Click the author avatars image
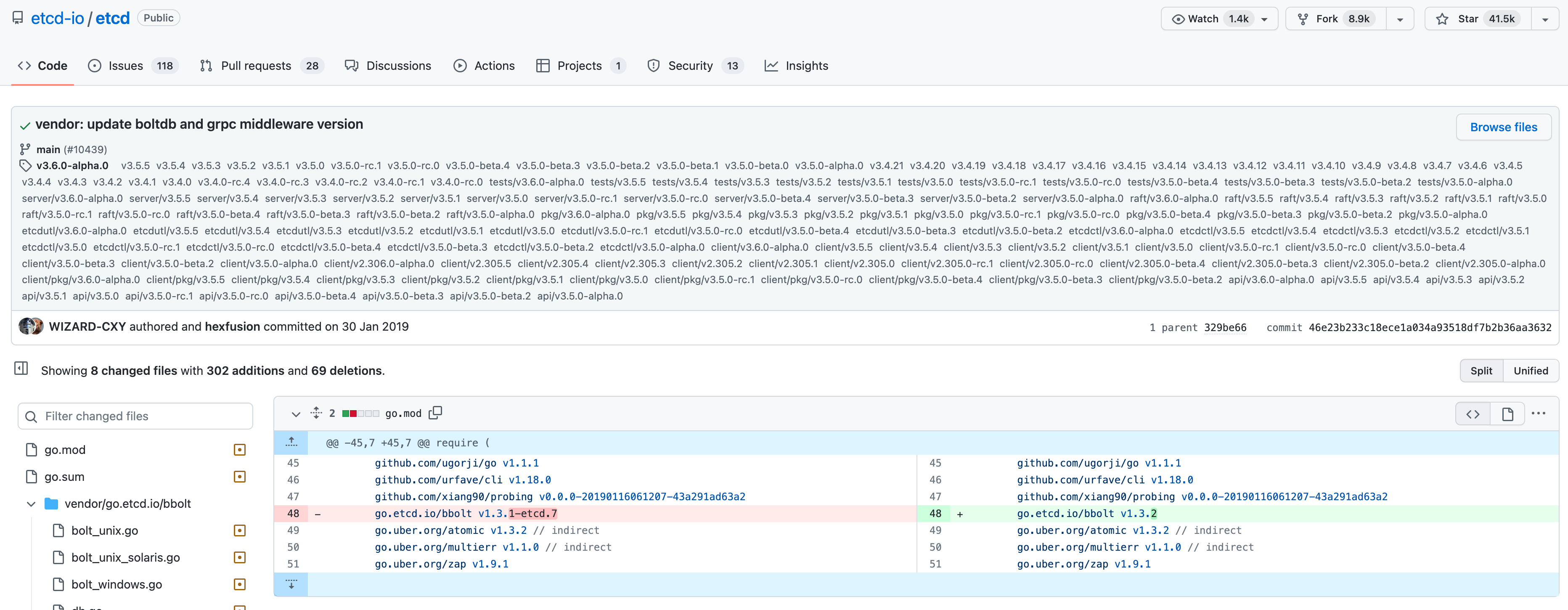The height and width of the screenshot is (610, 1568). (30, 326)
